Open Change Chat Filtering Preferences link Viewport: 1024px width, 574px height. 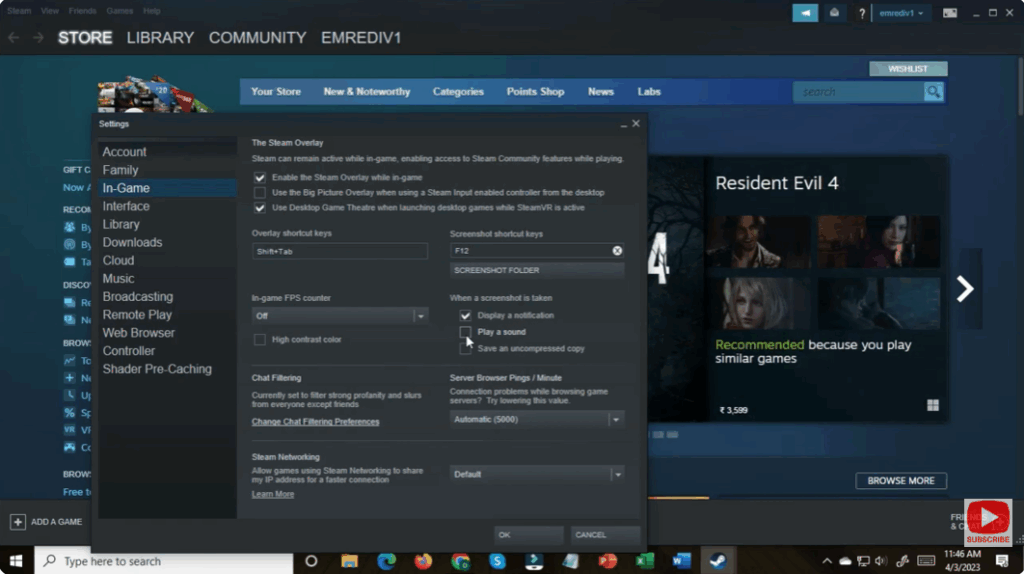pyautogui.click(x=315, y=422)
